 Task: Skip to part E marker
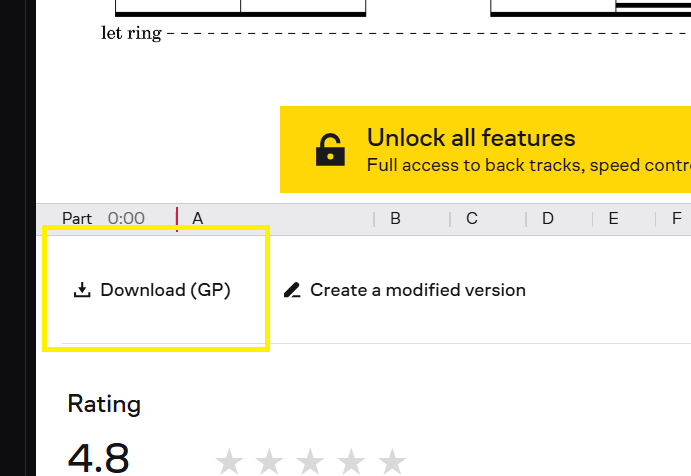tap(612, 218)
